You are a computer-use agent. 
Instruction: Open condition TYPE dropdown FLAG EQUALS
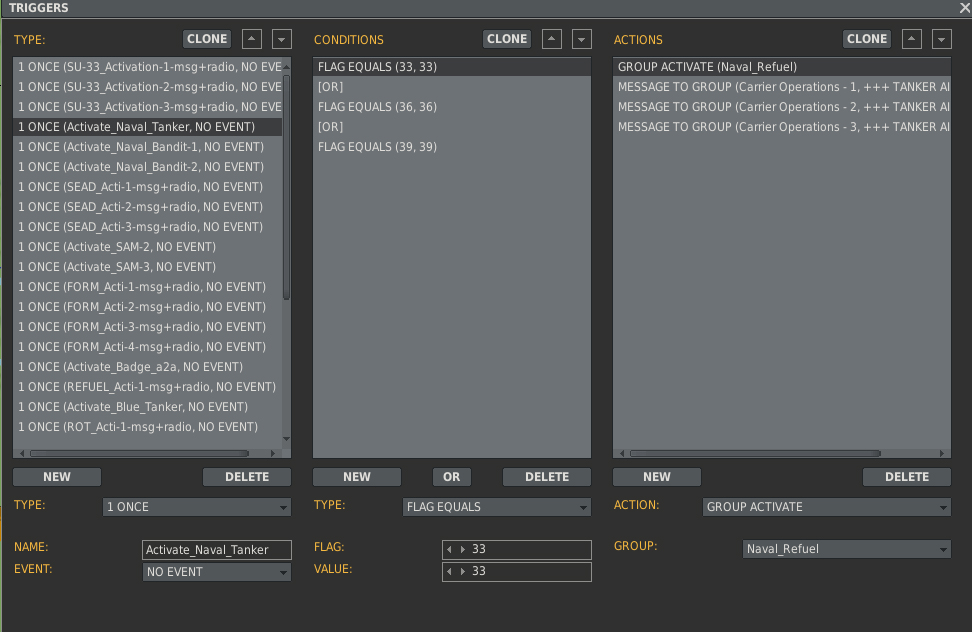click(x=497, y=507)
